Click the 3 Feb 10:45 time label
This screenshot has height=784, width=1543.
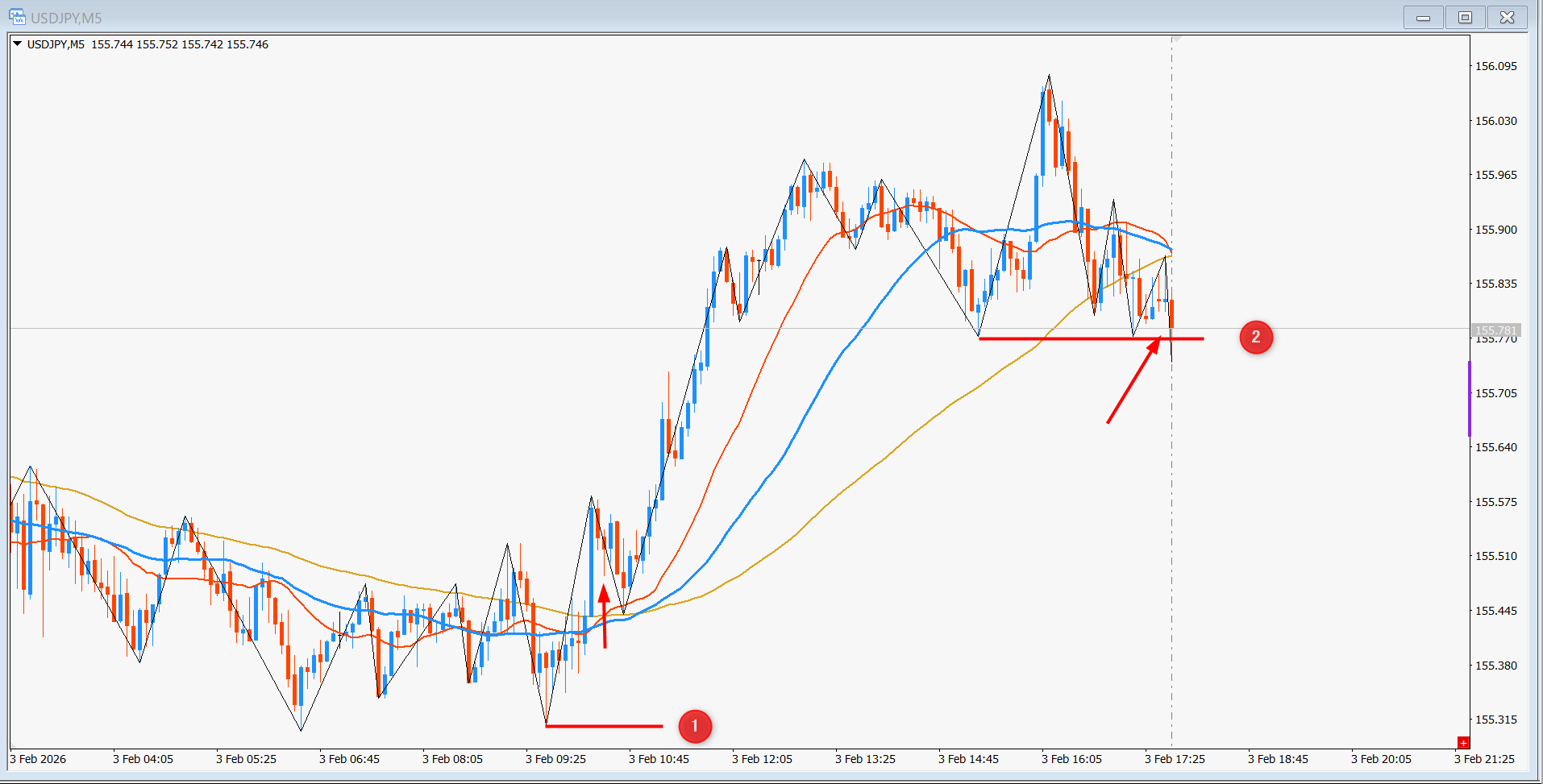pos(659,759)
